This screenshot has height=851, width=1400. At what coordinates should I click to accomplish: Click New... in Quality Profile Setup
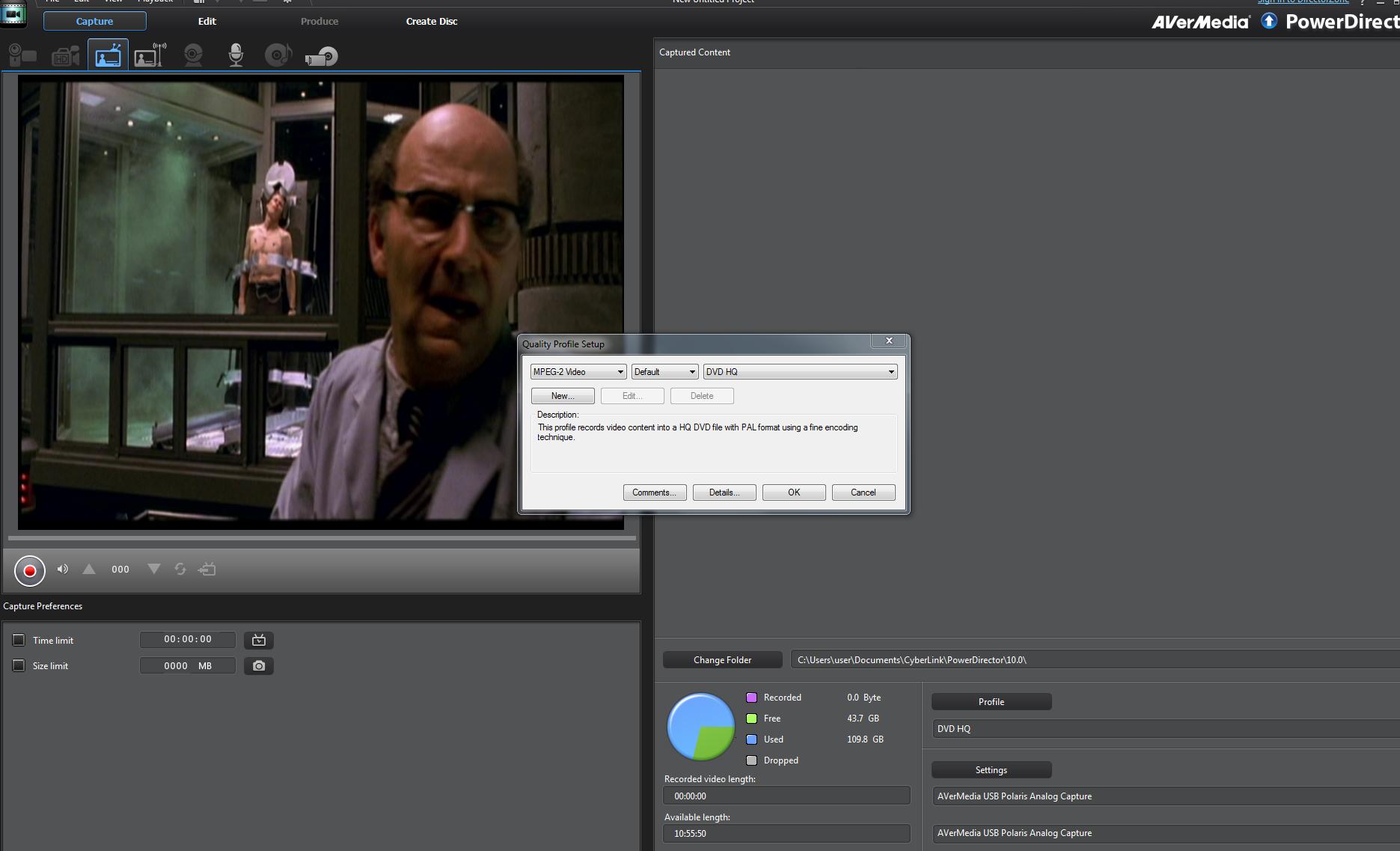tap(563, 396)
